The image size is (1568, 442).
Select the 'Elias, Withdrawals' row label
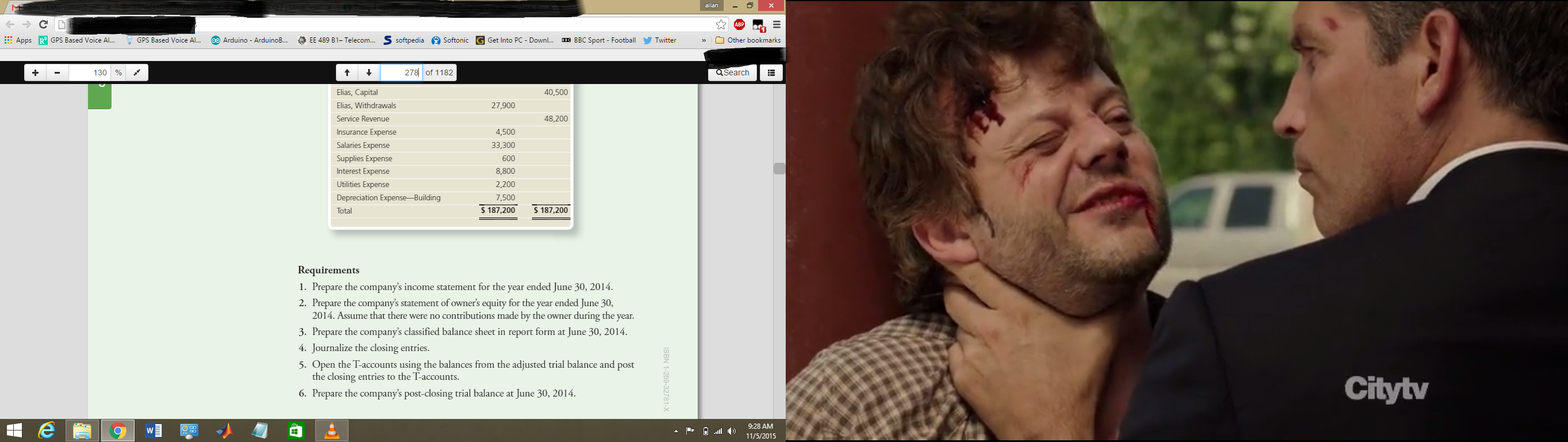coord(366,106)
